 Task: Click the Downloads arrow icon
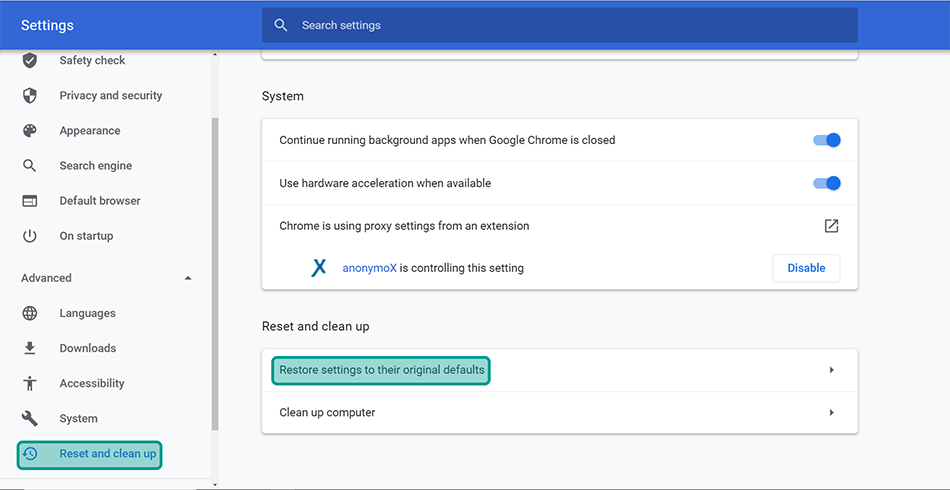(30, 348)
